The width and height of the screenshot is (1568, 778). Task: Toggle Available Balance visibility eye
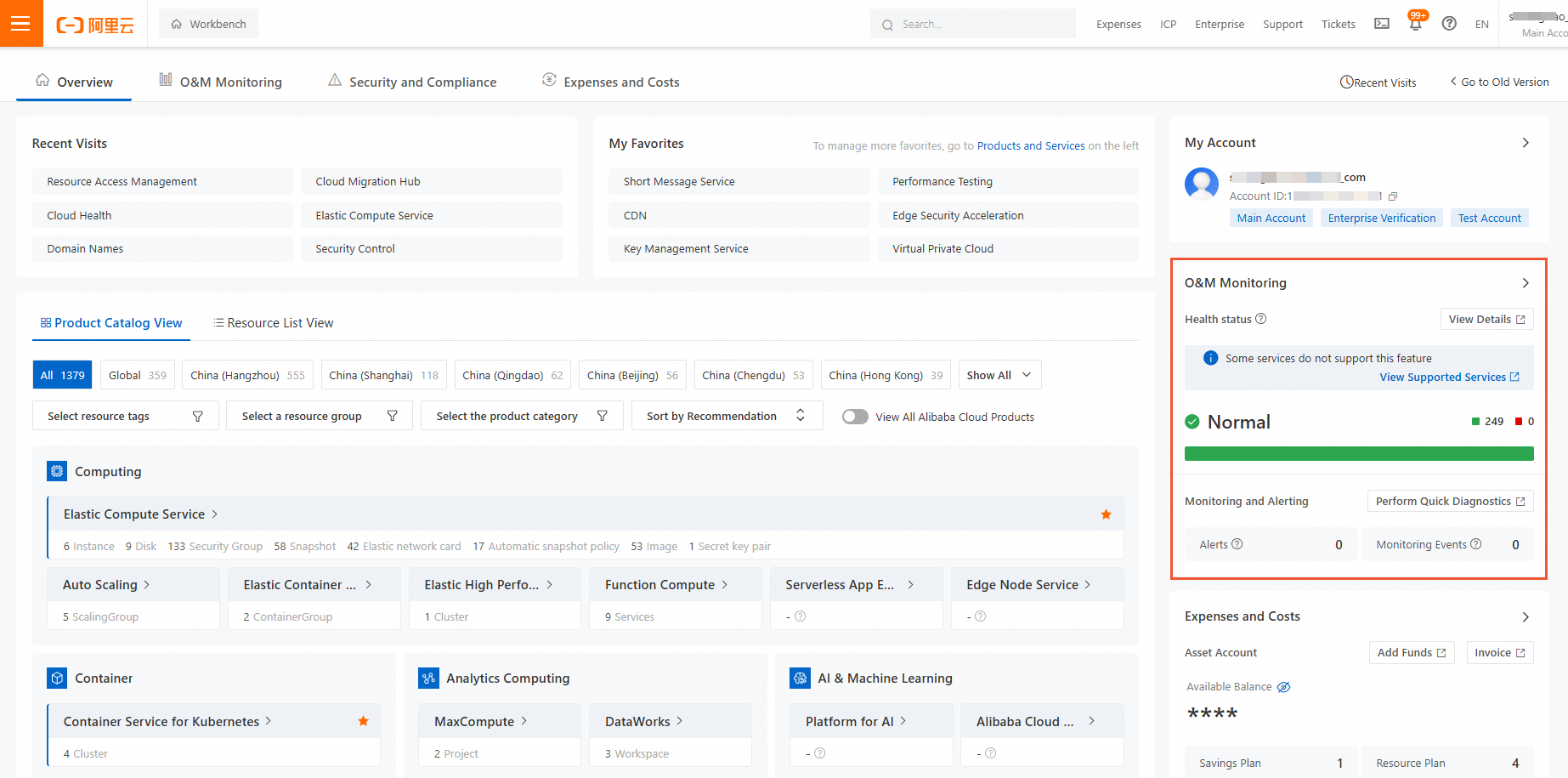click(x=1283, y=687)
